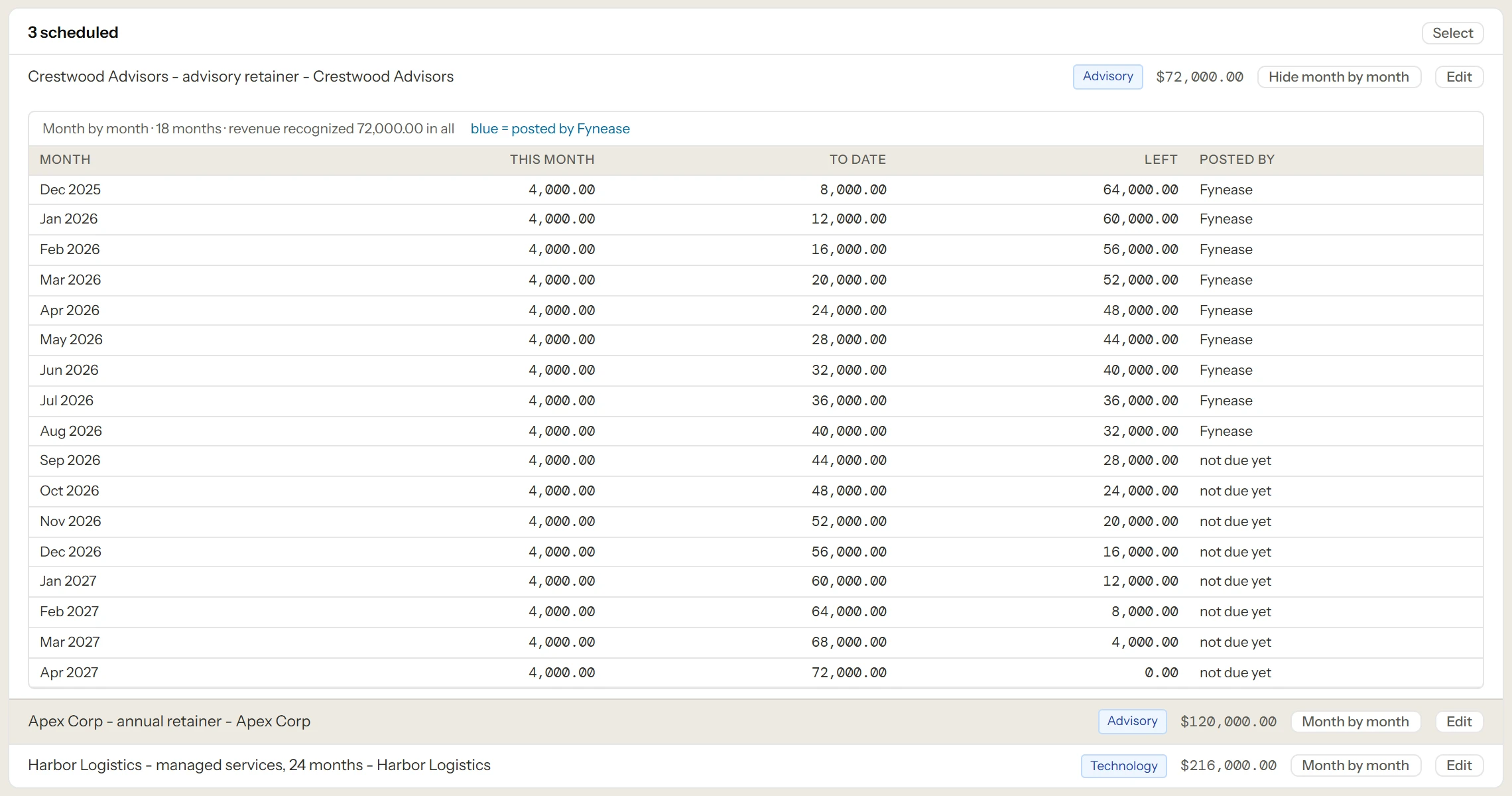Edit the Apex Corp annual retainer
The image size is (1512, 796).
pyautogui.click(x=1459, y=722)
